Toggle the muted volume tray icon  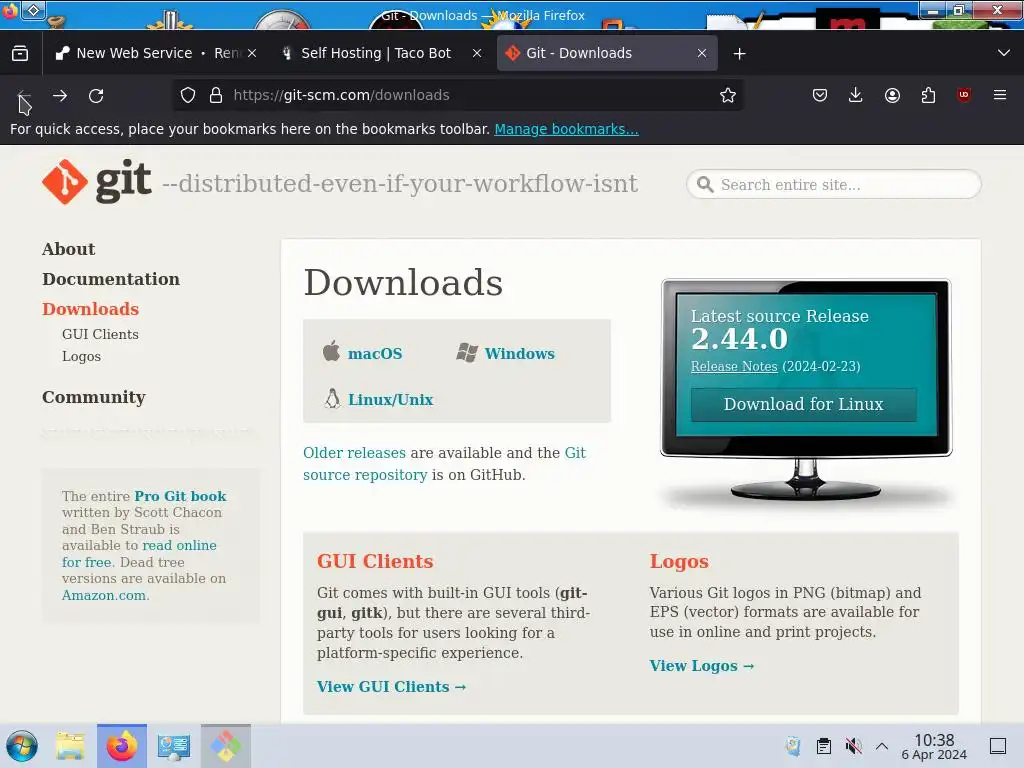(x=854, y=746)
